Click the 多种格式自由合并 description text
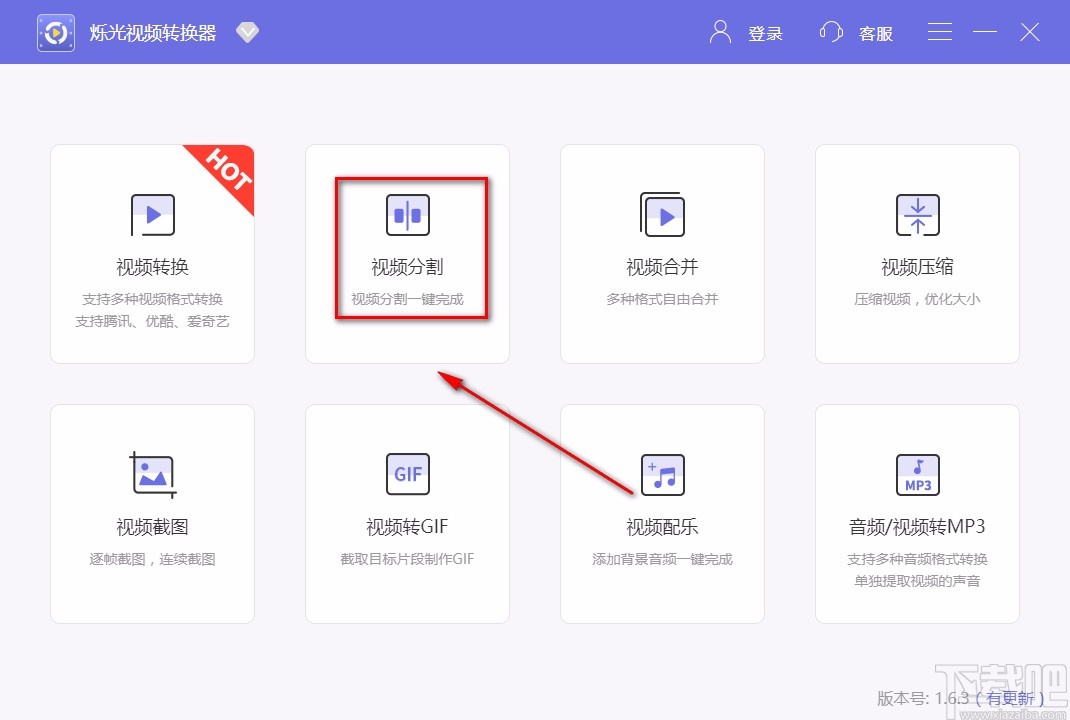 tap(662, 298)
